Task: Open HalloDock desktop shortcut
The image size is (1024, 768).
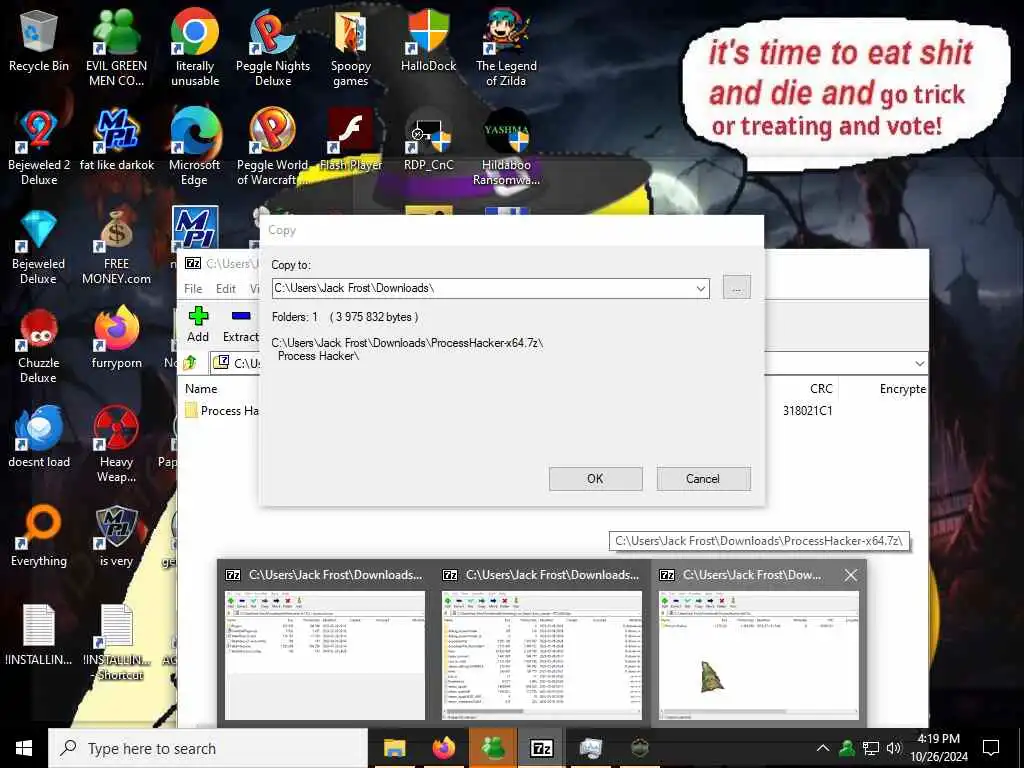Action: click(x=428, y=42)
